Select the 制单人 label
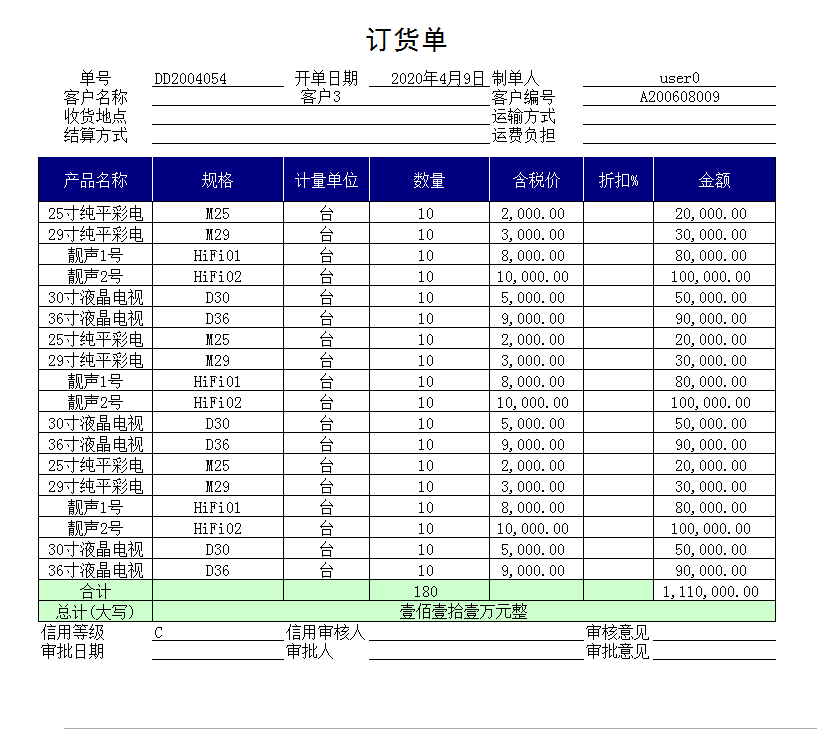 pyautogui.click(x=515, y=79)
